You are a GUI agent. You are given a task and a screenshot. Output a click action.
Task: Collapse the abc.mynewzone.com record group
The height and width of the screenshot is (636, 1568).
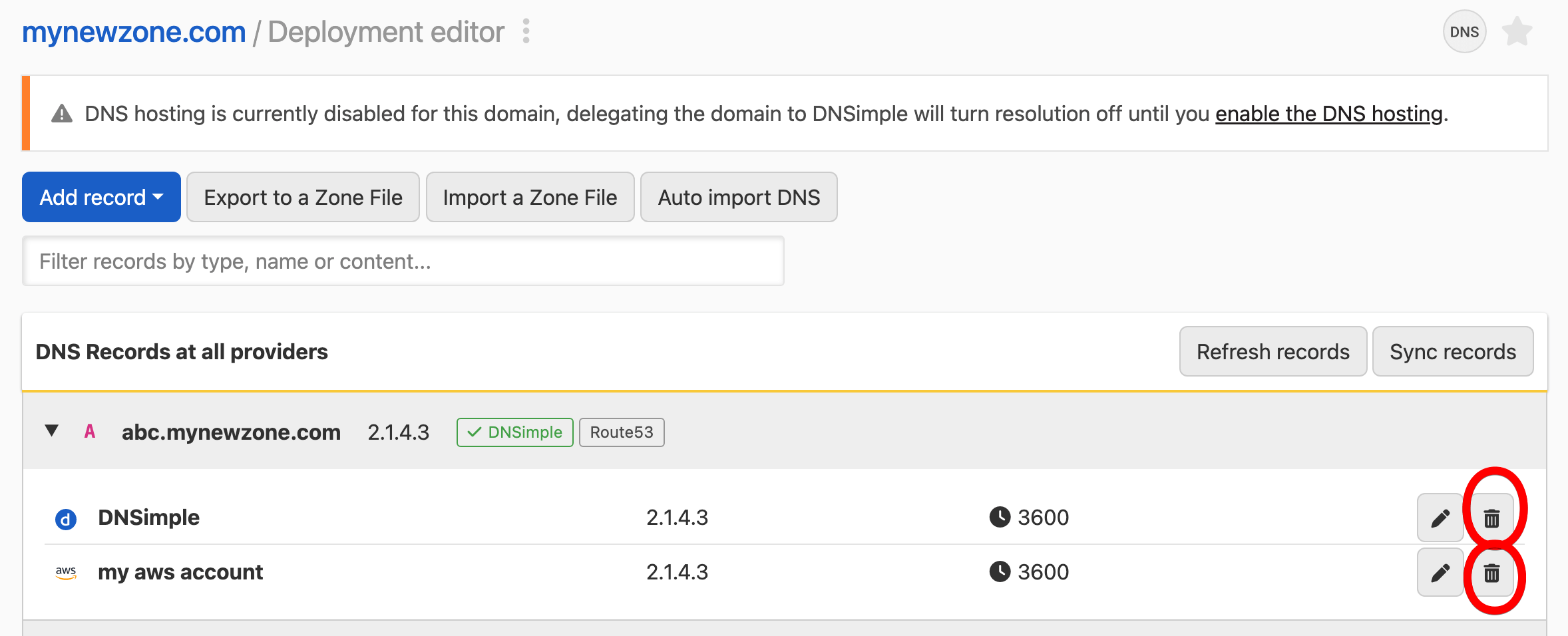tap(51, 431)
